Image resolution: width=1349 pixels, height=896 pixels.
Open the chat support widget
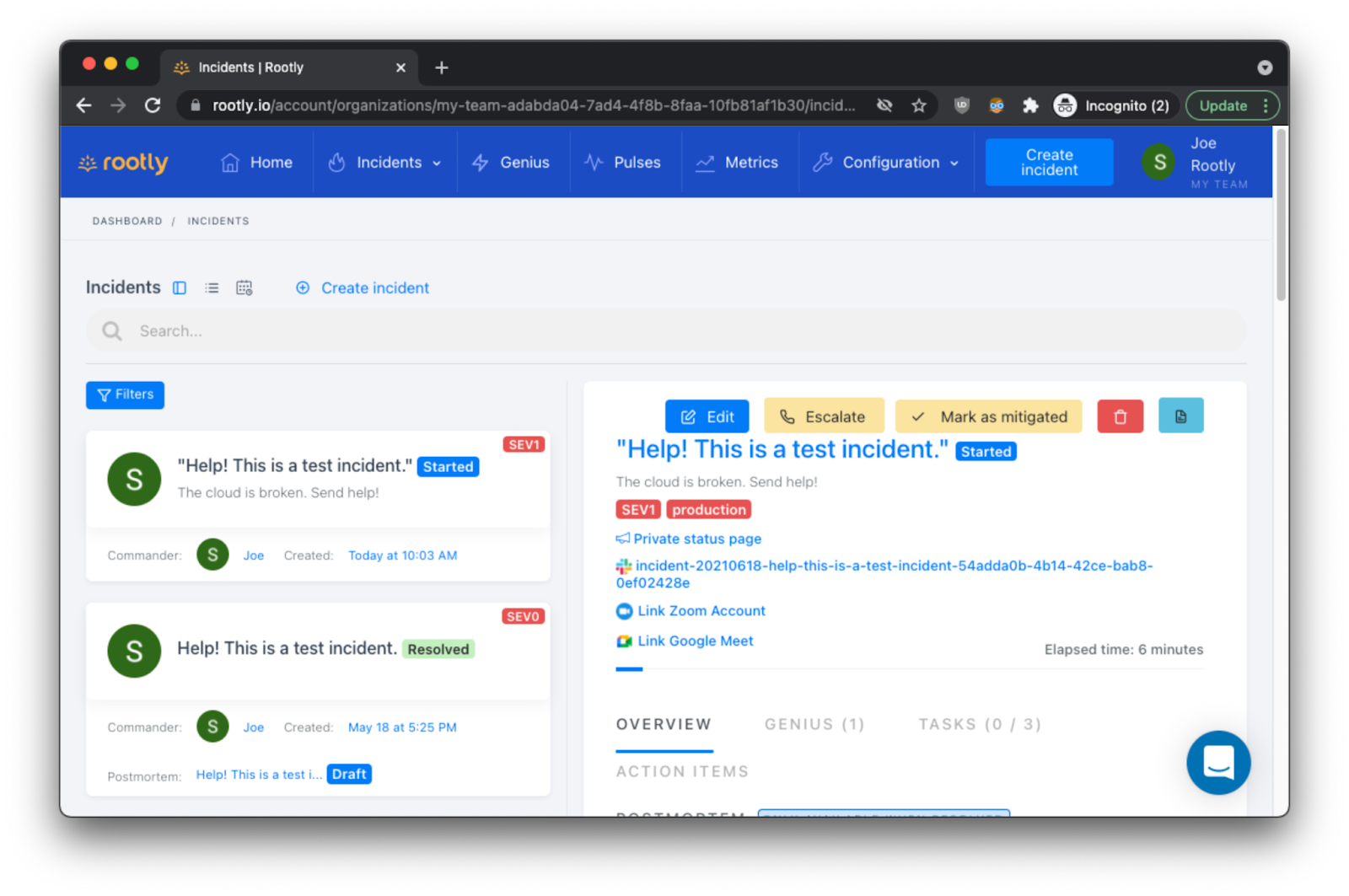[x=1218, y=762]
